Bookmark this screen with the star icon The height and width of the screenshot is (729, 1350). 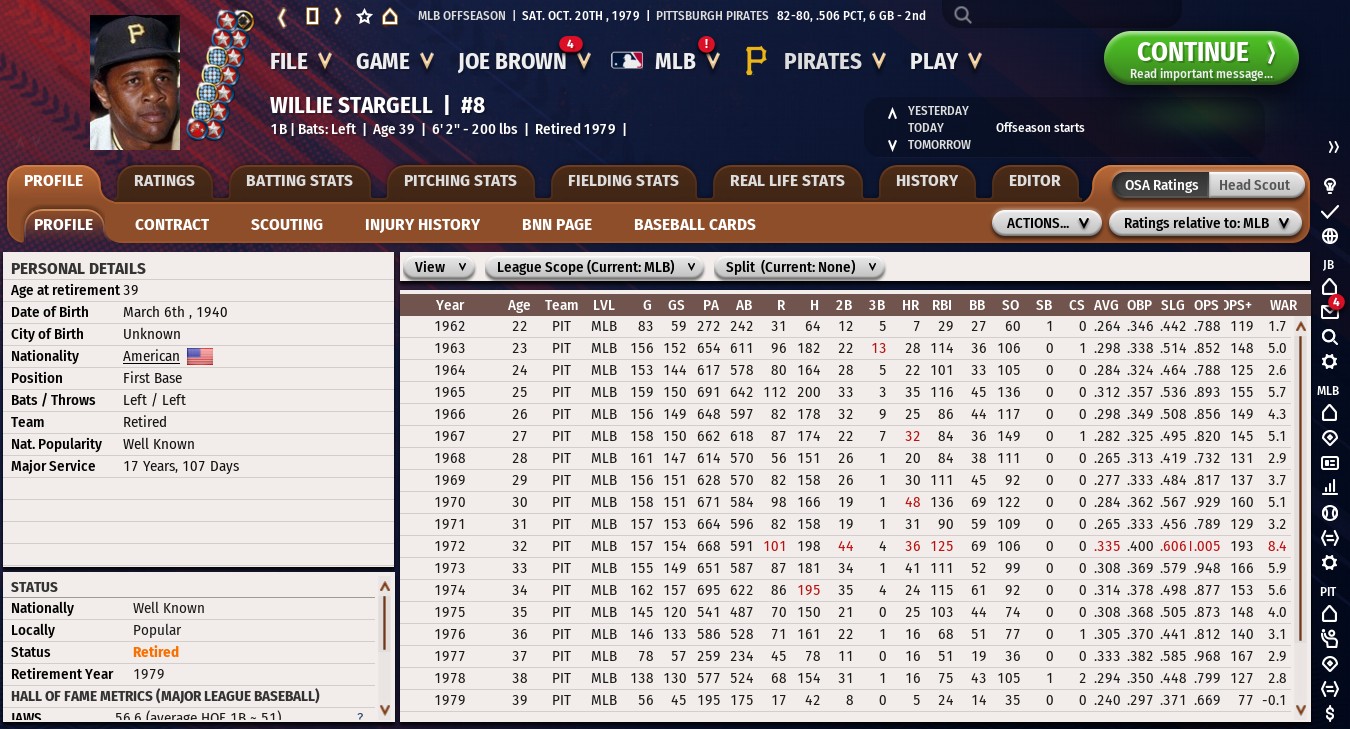(364, 16)
